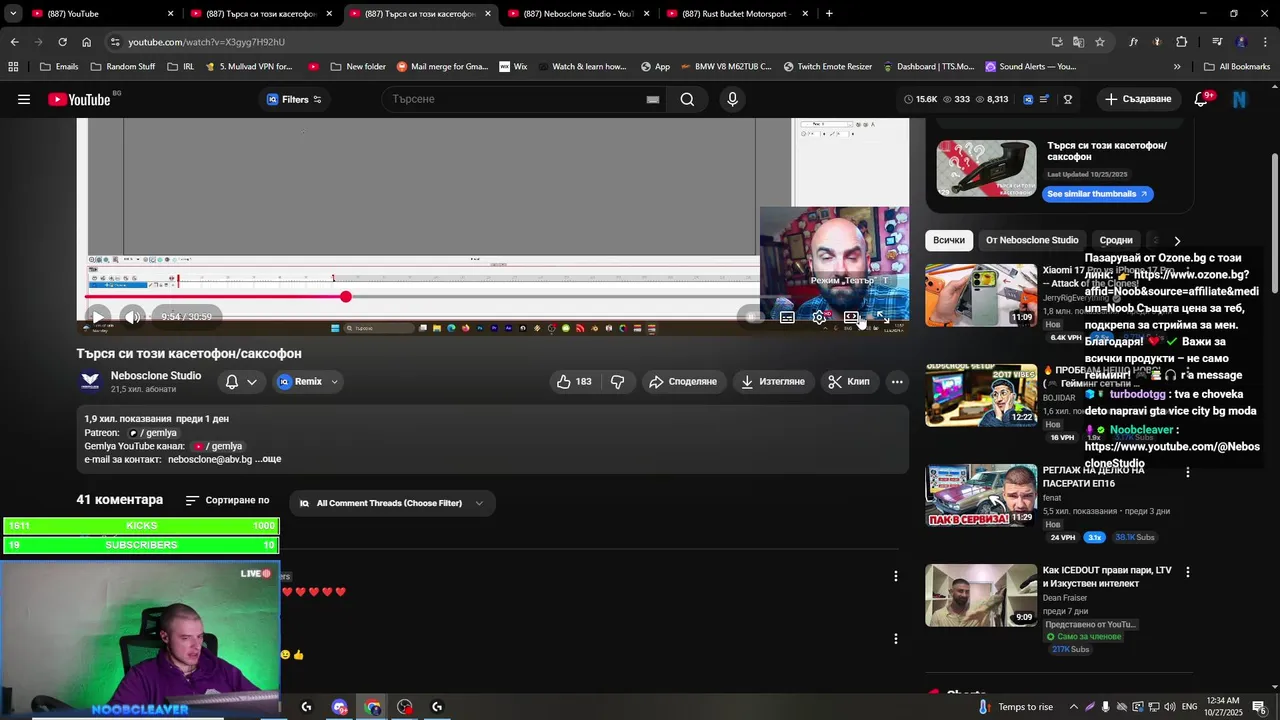Select the Всички filter chip

[949, 240]
